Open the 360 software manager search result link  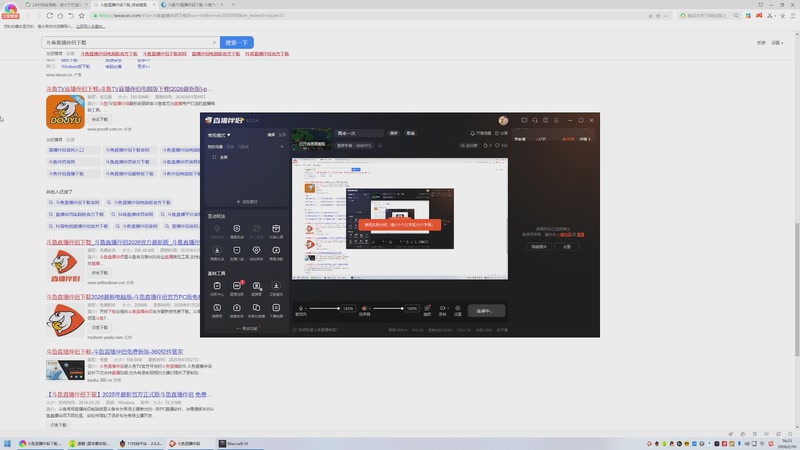pos(115,352)
